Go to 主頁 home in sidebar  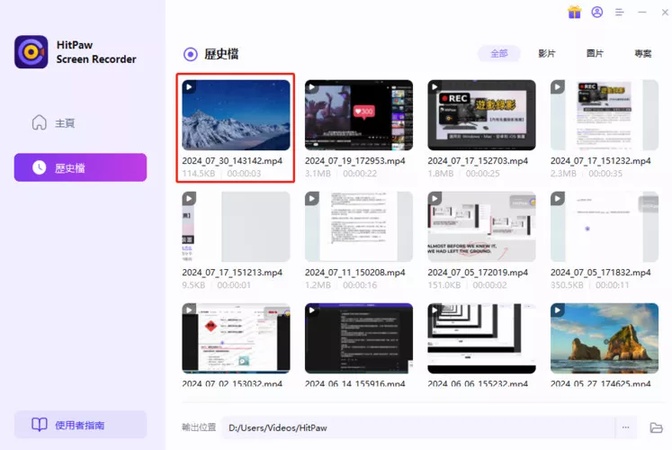(64, 123)
